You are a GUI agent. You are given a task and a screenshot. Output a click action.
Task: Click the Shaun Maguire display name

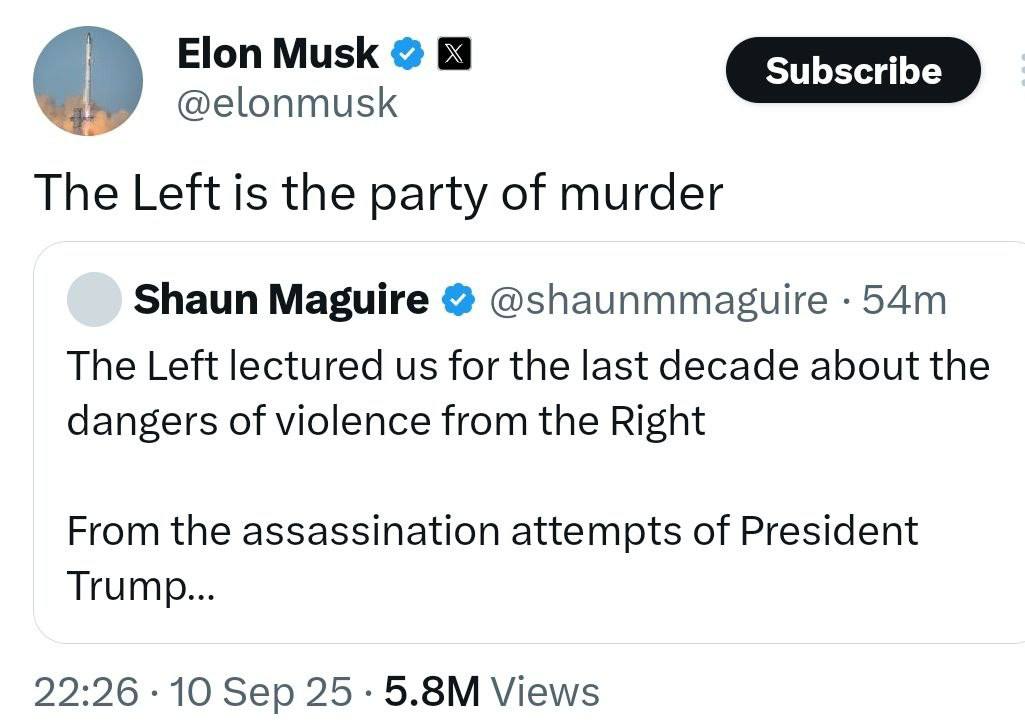(x=281, y=300)
